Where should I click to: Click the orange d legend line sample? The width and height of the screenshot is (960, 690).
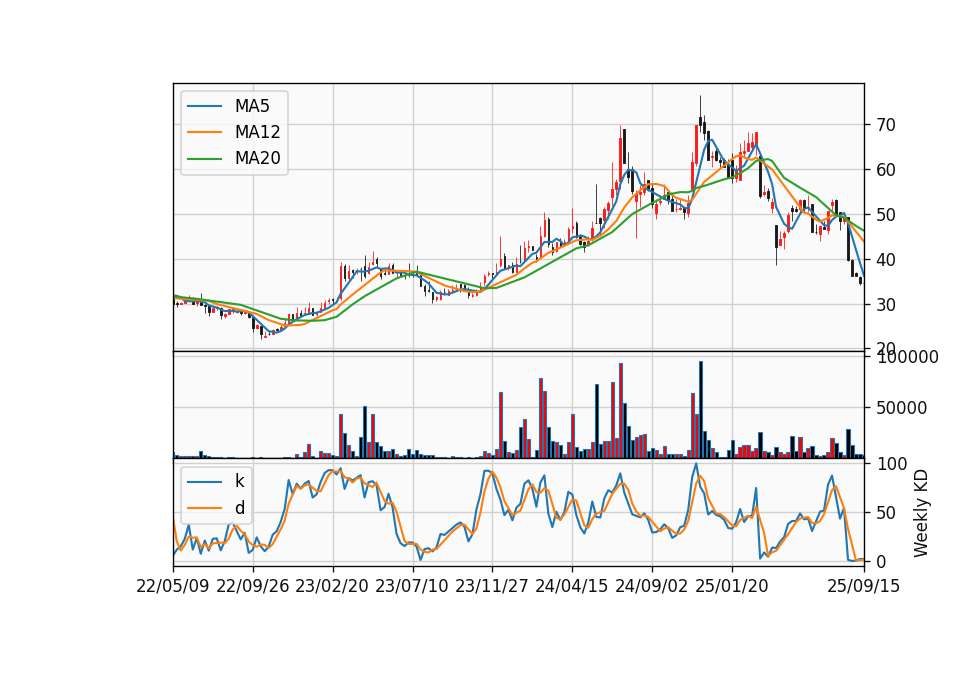[204, 508]
